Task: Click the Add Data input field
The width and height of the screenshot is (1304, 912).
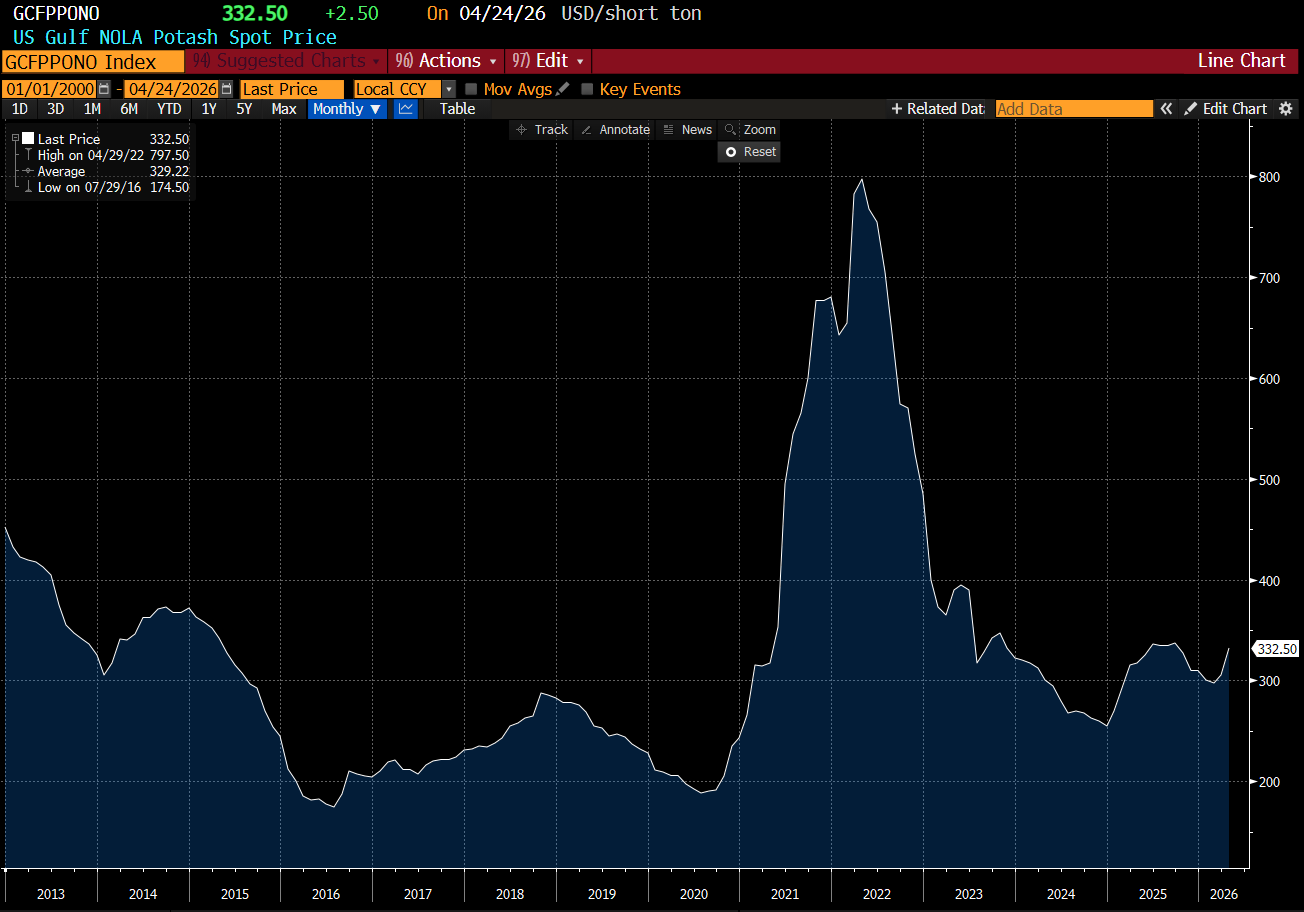Action: click(1074, 109)
